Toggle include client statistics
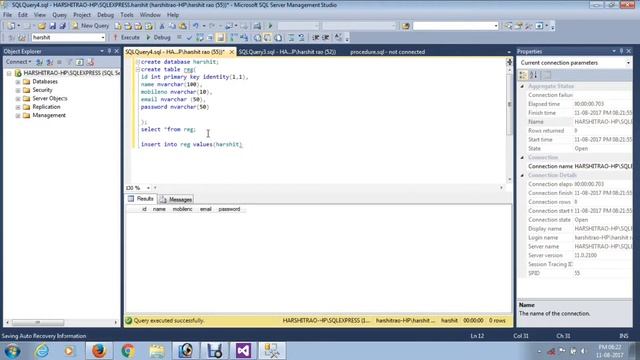The image size is (640, 360). tap(244, 38)
